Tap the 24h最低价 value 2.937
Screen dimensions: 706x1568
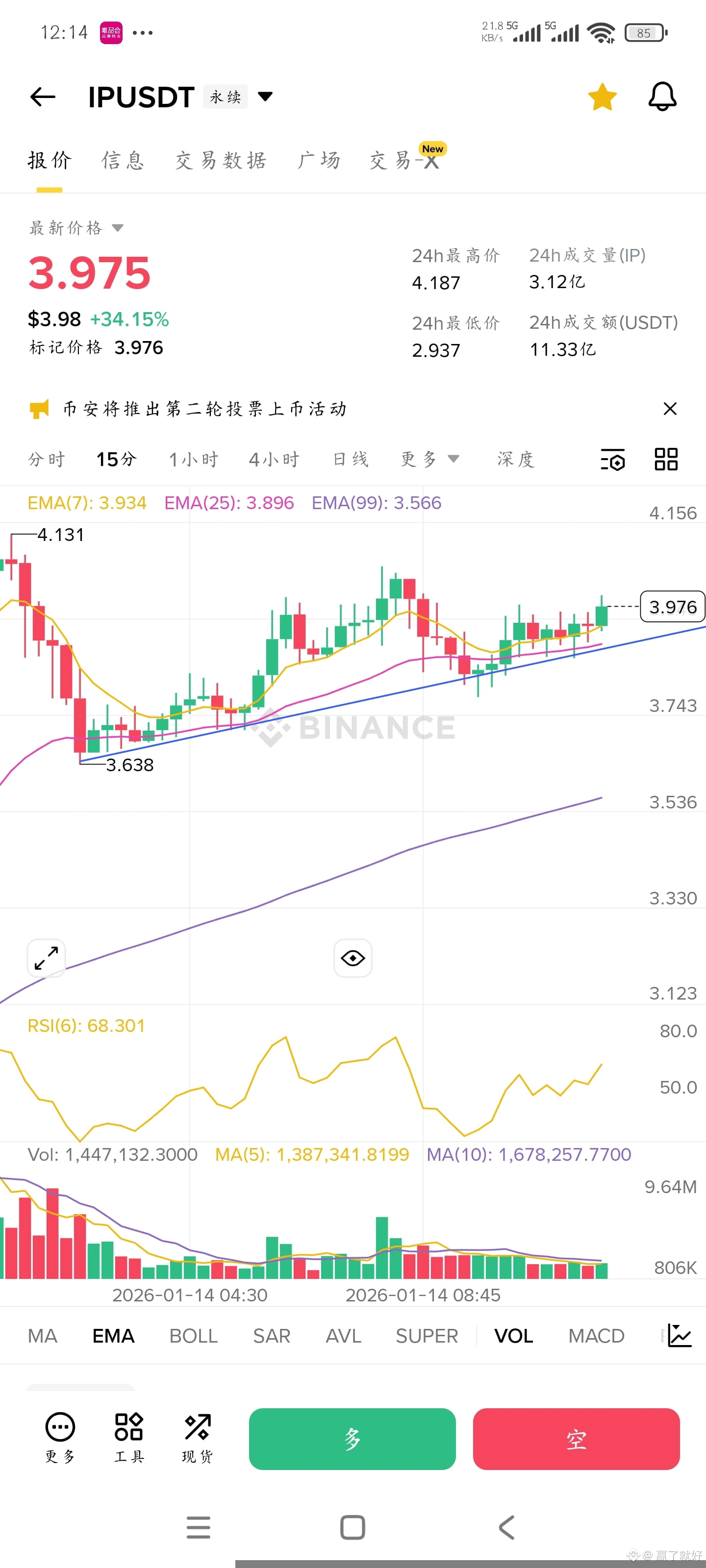pos(436,351)
